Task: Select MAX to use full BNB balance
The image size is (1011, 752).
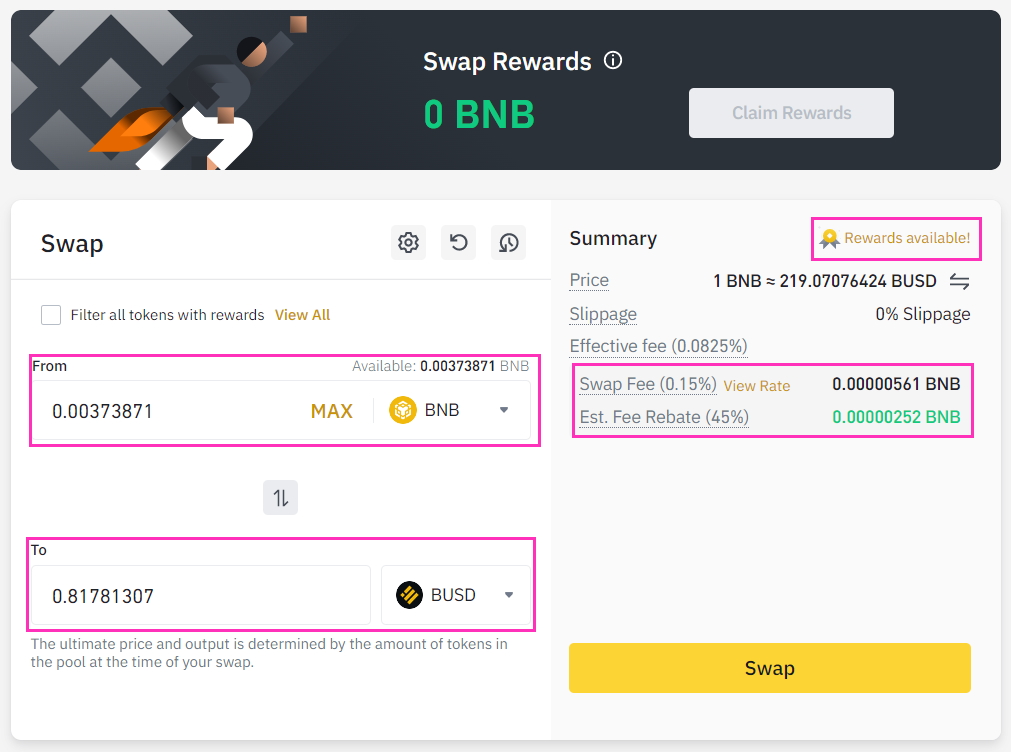Action: (x=331, y=409)
